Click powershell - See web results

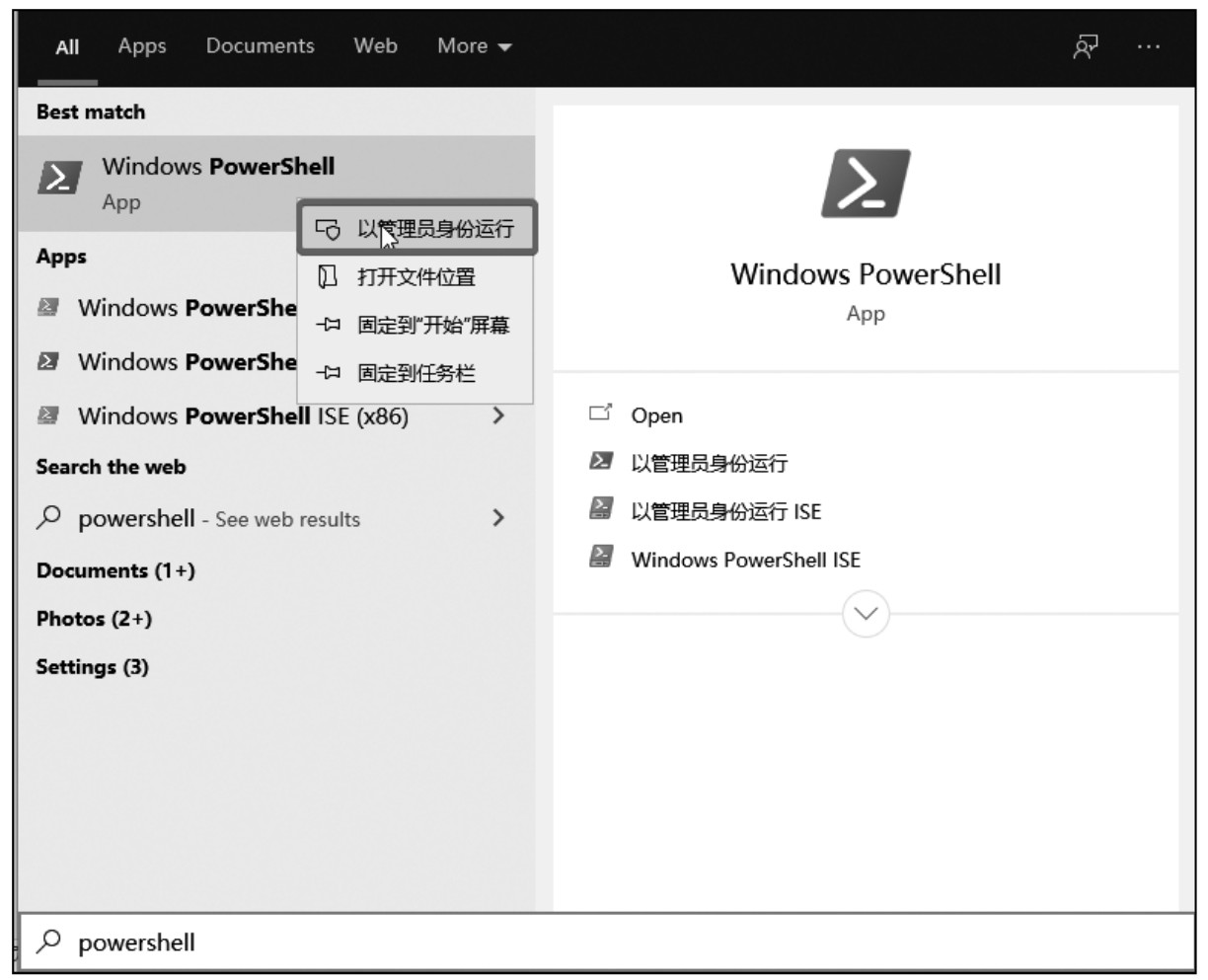(219, 519)
